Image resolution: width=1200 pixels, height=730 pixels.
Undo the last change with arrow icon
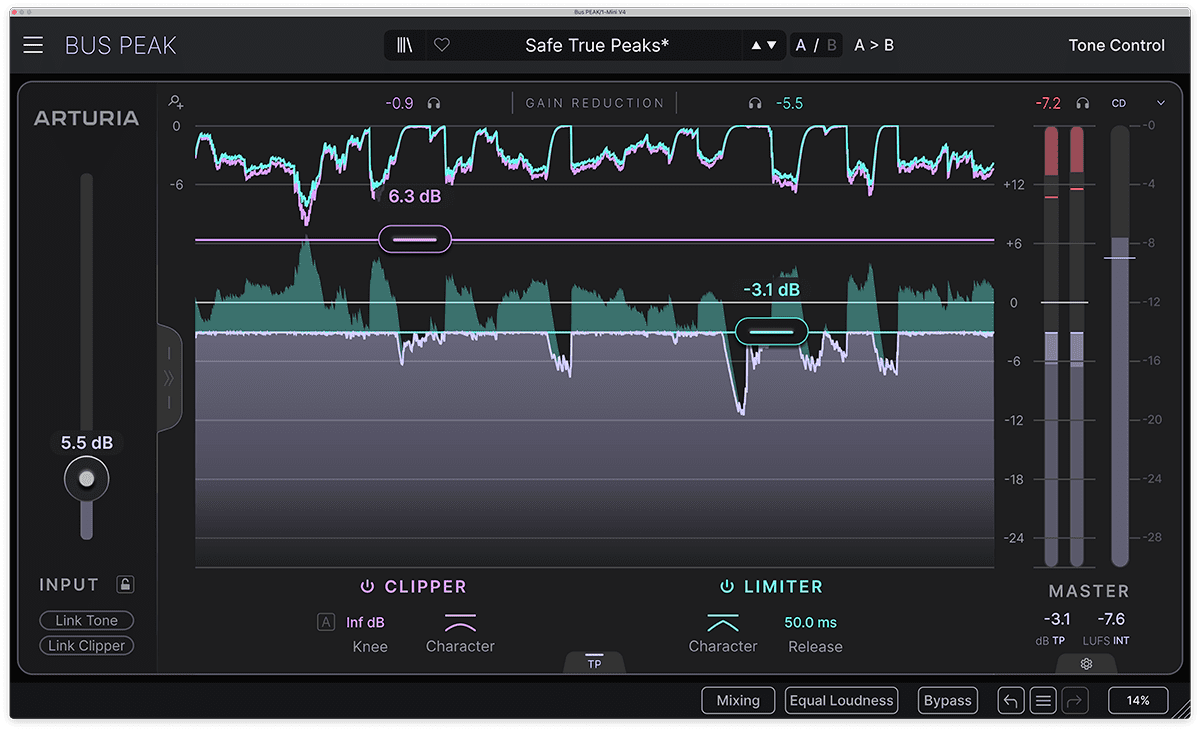pyautogui.click(x=1011, y=701)
